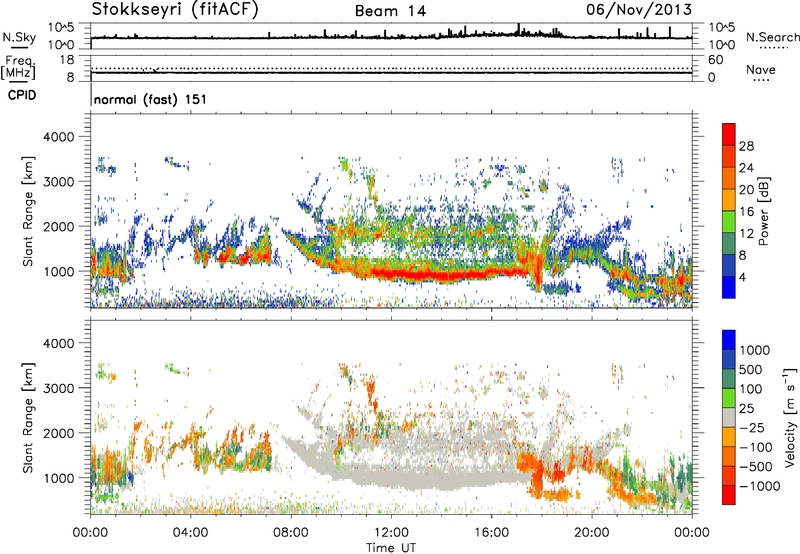Viewport: 800px width, 554px height.
Task: Click the 'Time UT' axis title
Action: pyautogui.click(x=391, y=548)
